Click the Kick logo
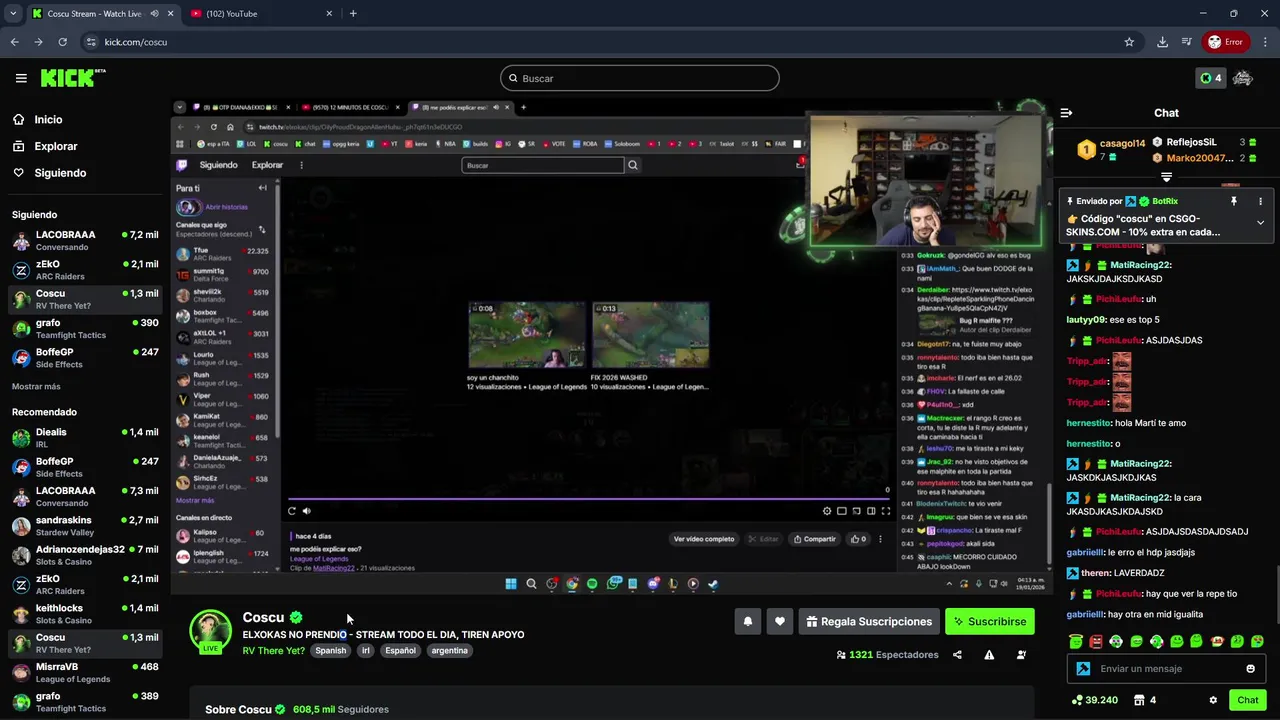Screen dimensions: 1280x720 (73, 78)
